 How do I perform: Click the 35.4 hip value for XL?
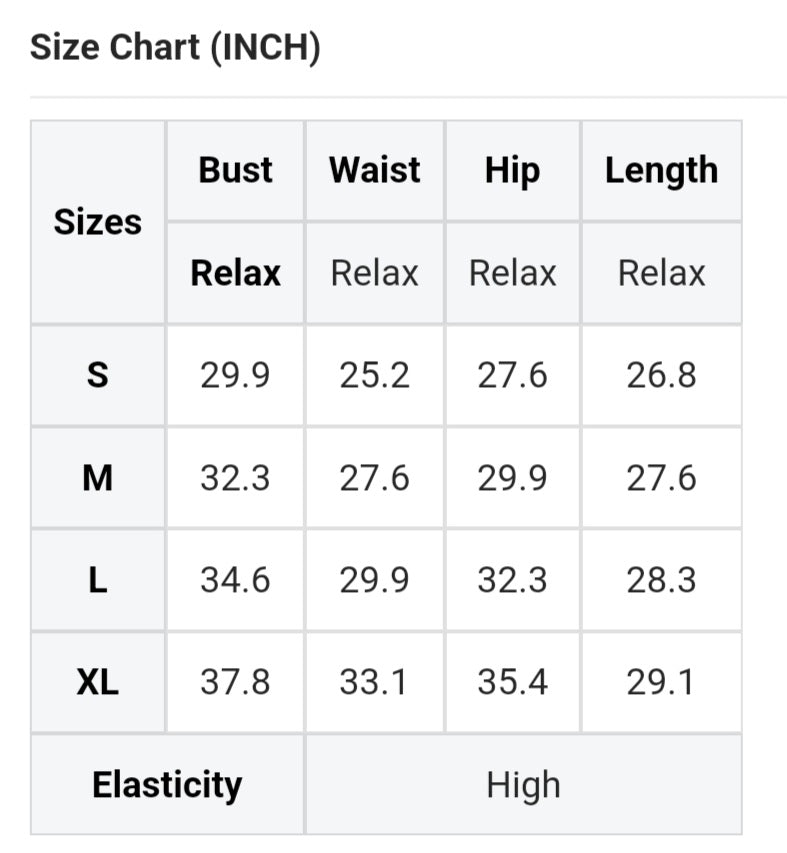[x=512, y=682]
